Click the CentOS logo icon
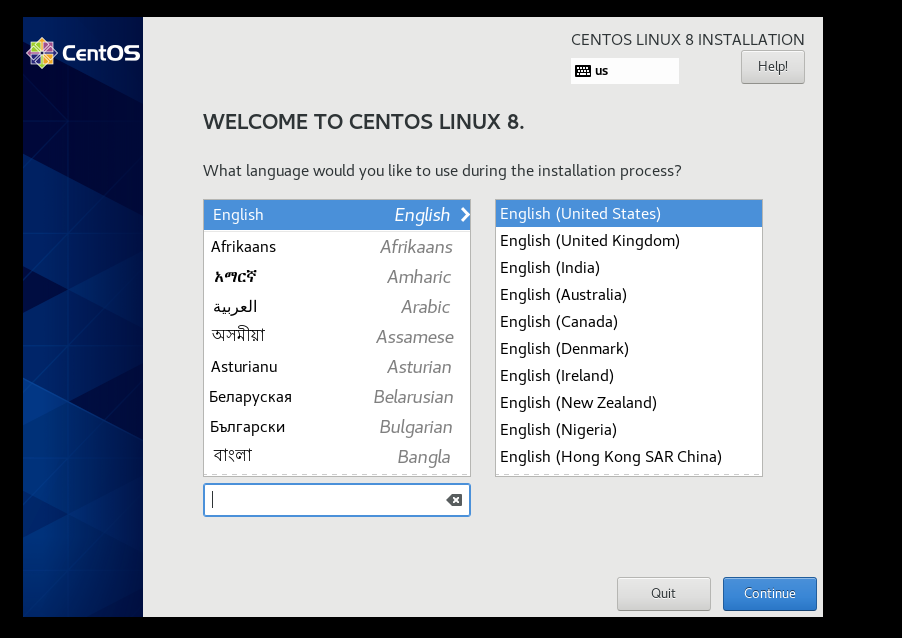 (x=42, y=52)
